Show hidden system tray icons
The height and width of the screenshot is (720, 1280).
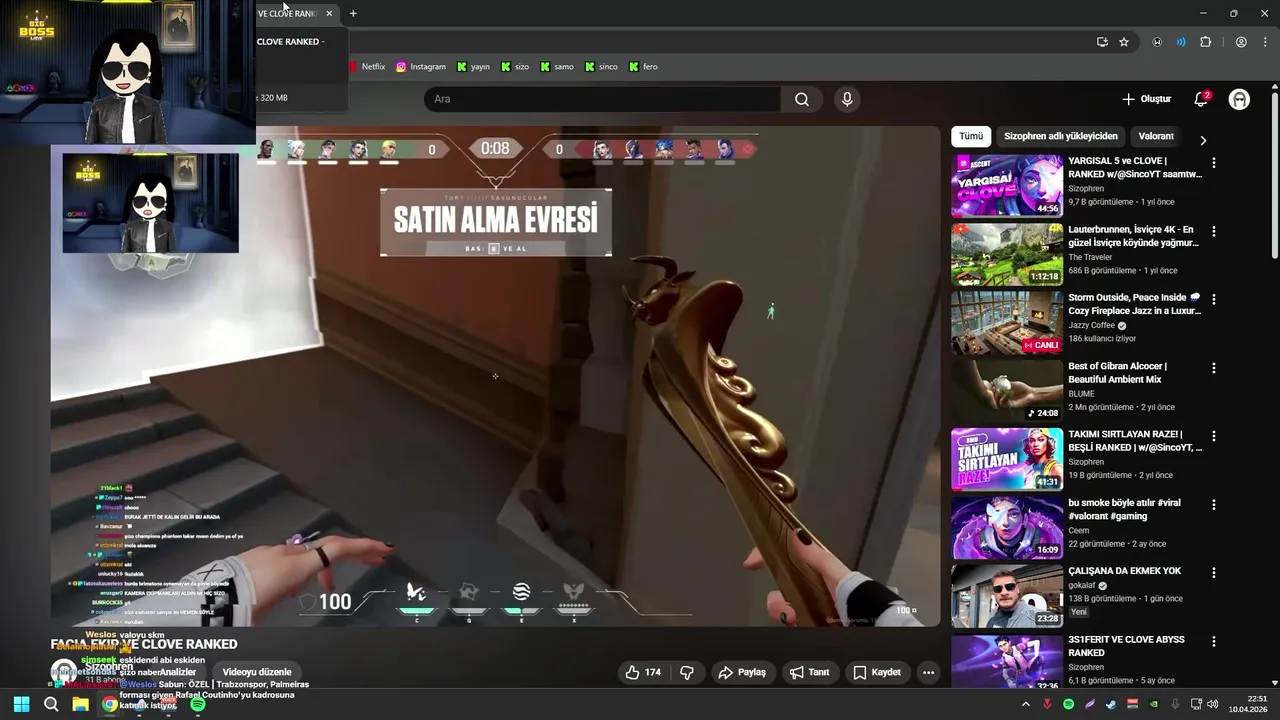[x=1025, y=704]
